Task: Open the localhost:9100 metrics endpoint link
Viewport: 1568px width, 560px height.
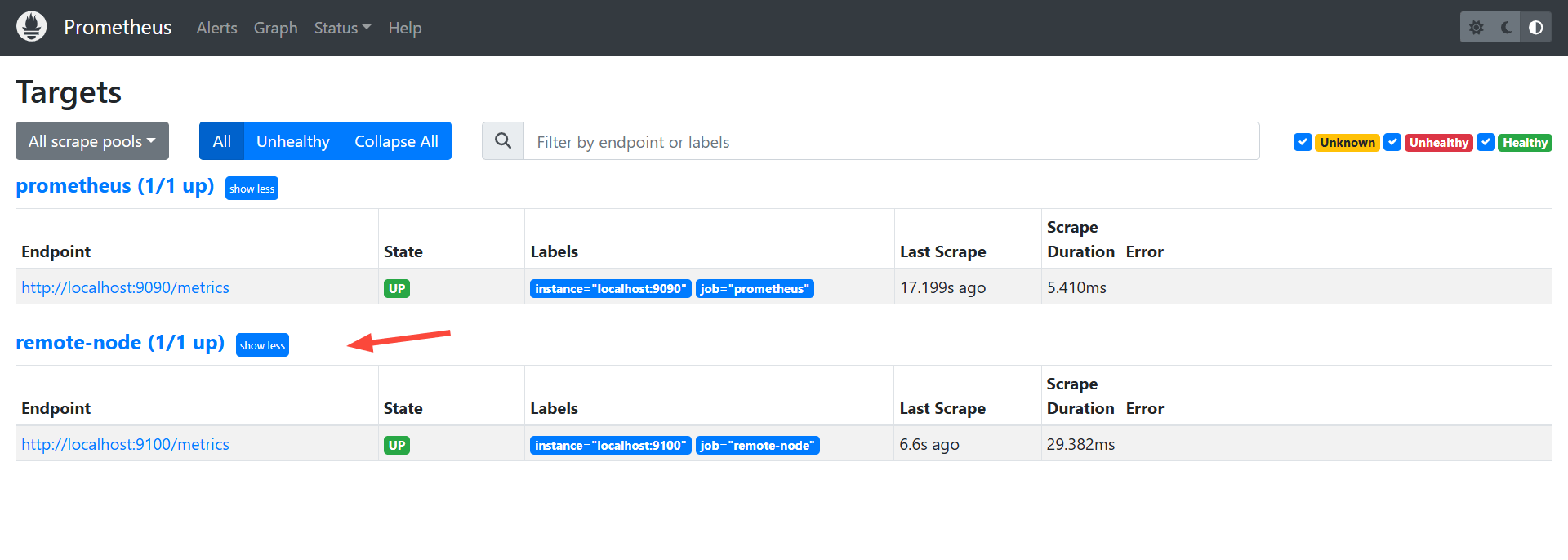Action: tap(125, 444)
